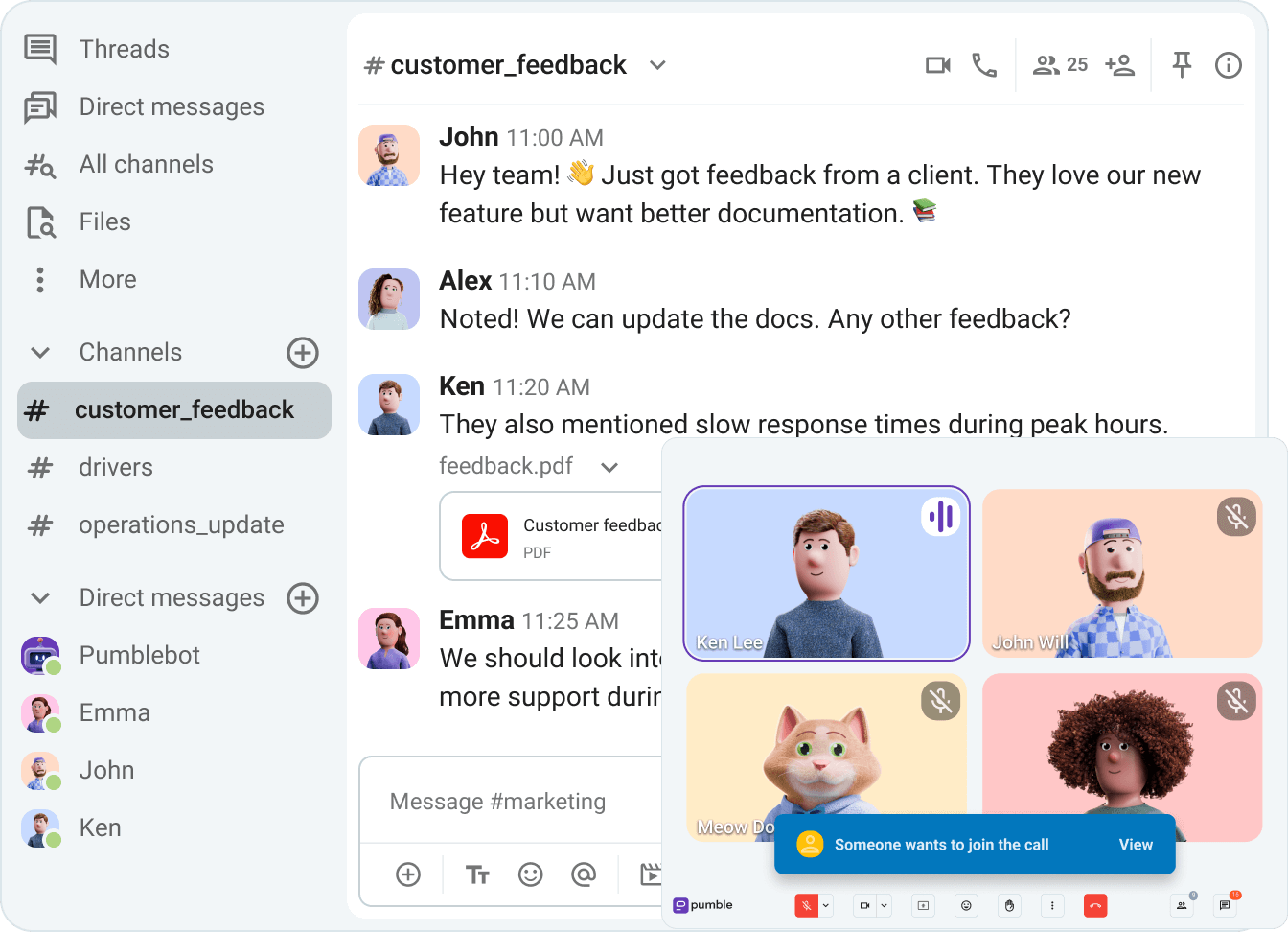Unmute the microphone in the call
Viewport: 1288px width, 932px height.
(x=808, y=905)
